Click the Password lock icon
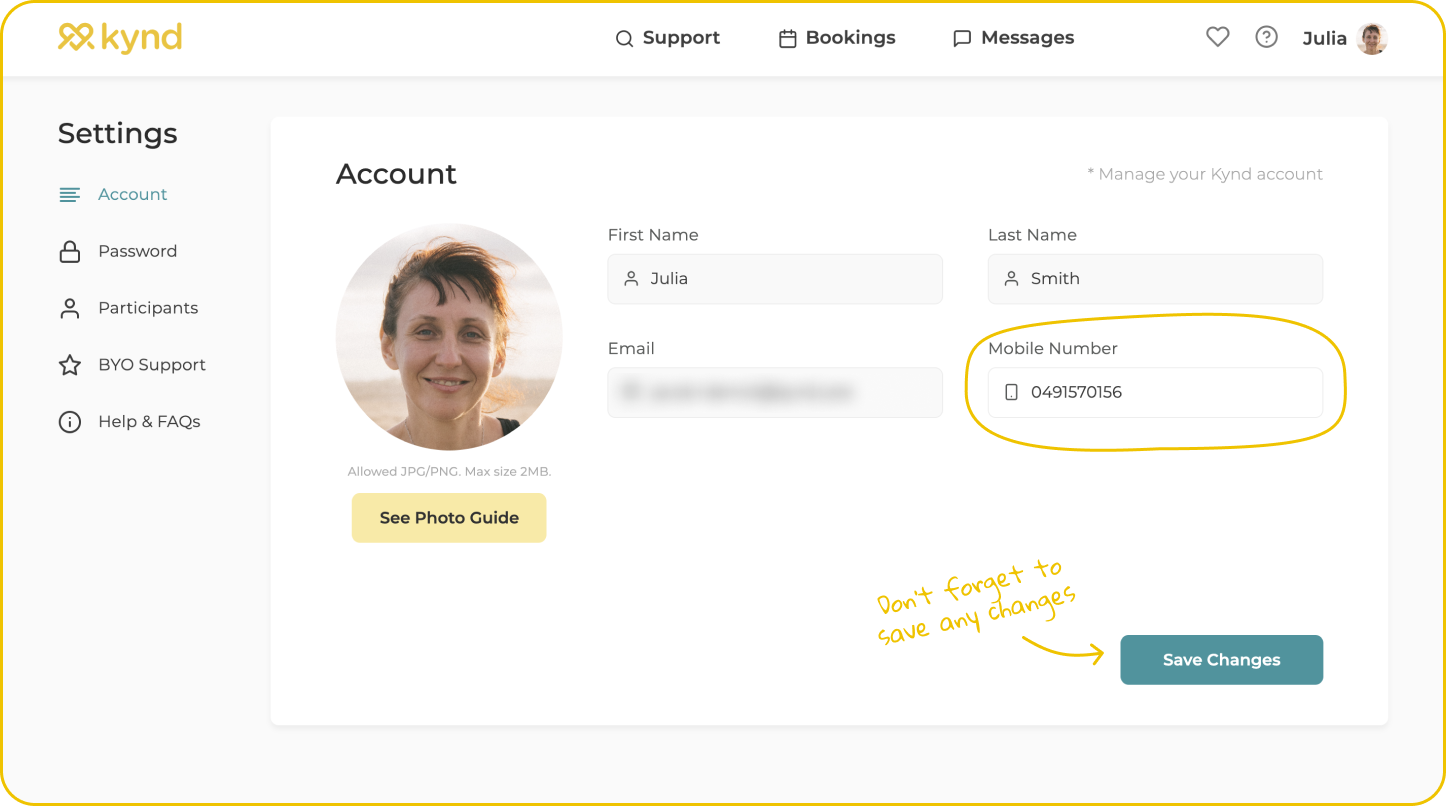The height and width of the screenshot is (806, 1446). 70,251
